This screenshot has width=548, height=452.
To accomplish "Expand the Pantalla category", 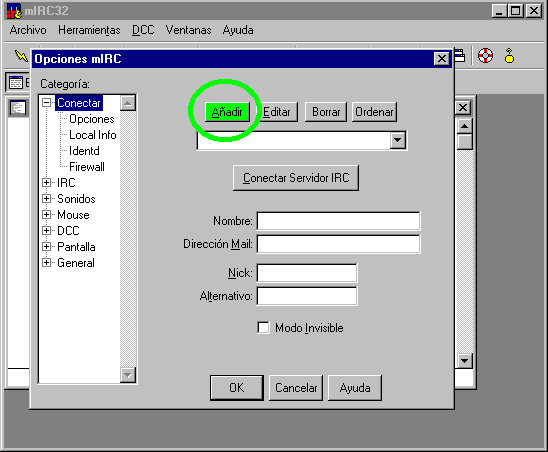I will (46, 246).
